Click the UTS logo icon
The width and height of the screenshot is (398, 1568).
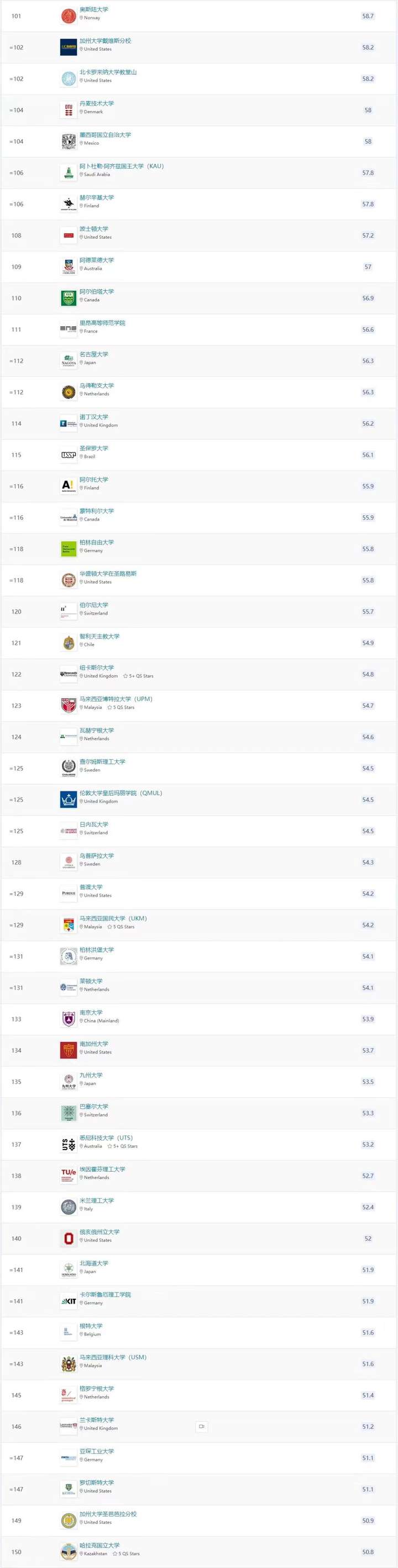click(69, 1144)
